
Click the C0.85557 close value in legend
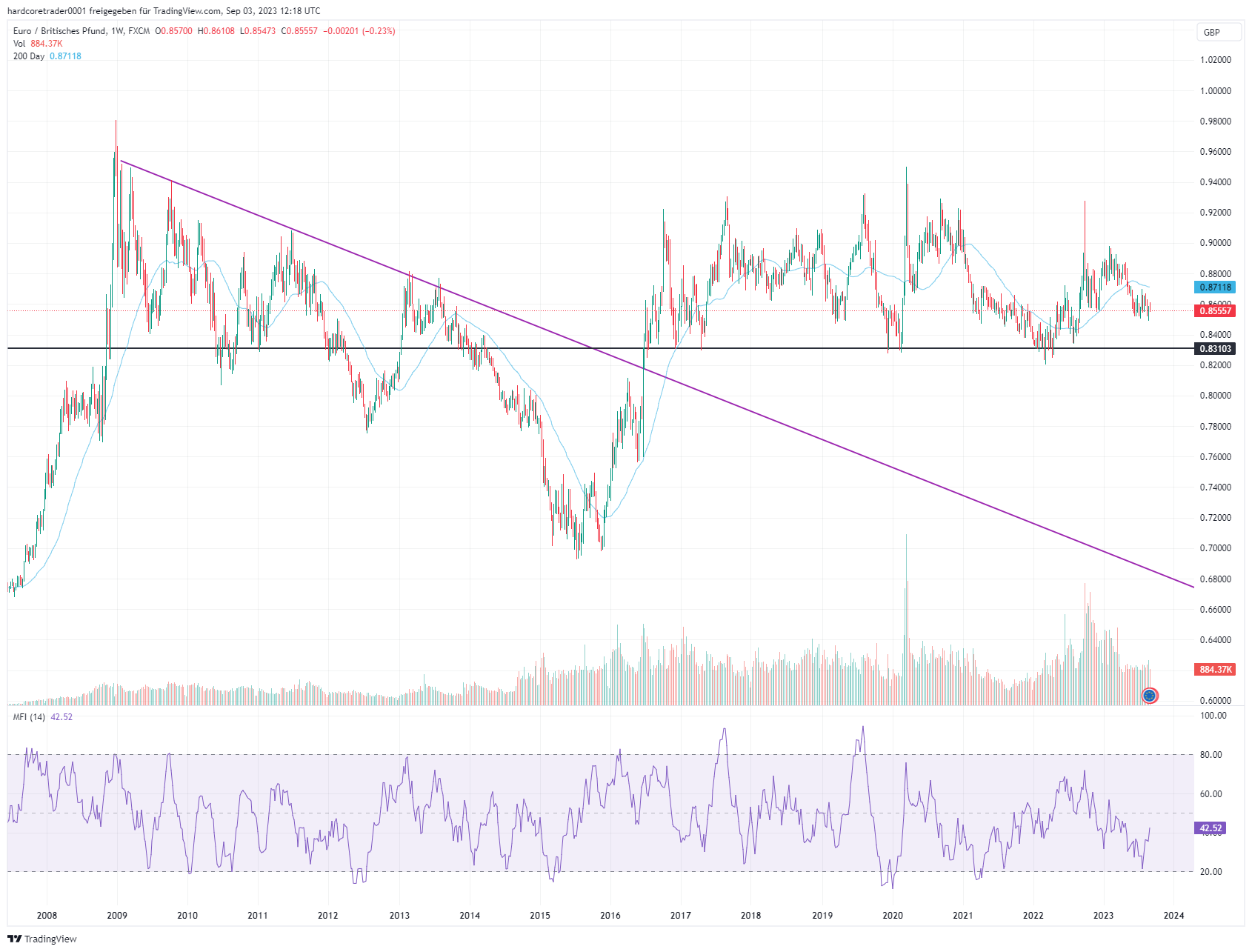pos(299,31)
